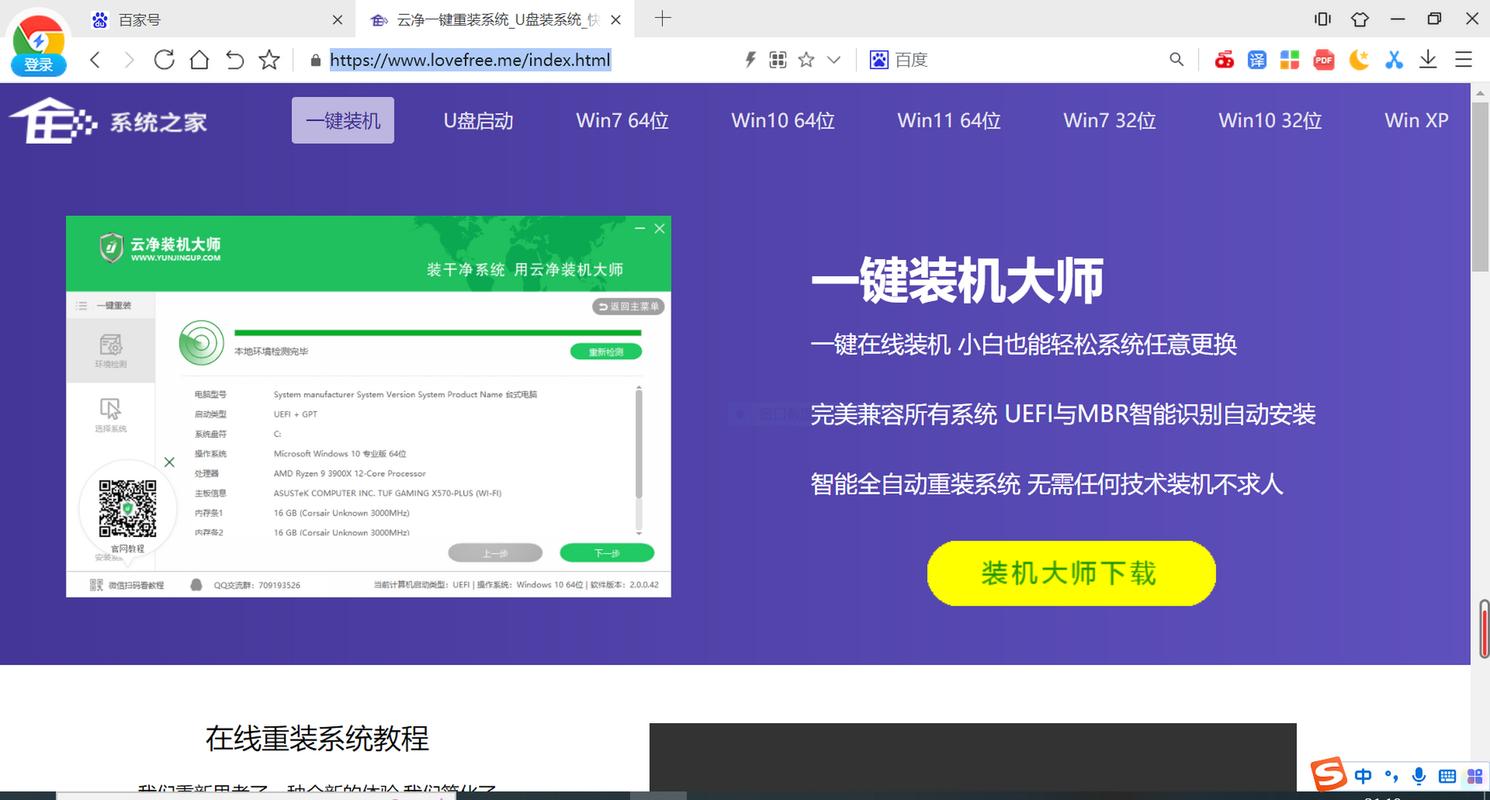Switch to the 百家号 tab
Image resolution: width=1490 pixels, height=800 pixels.
tap(215, 19)
